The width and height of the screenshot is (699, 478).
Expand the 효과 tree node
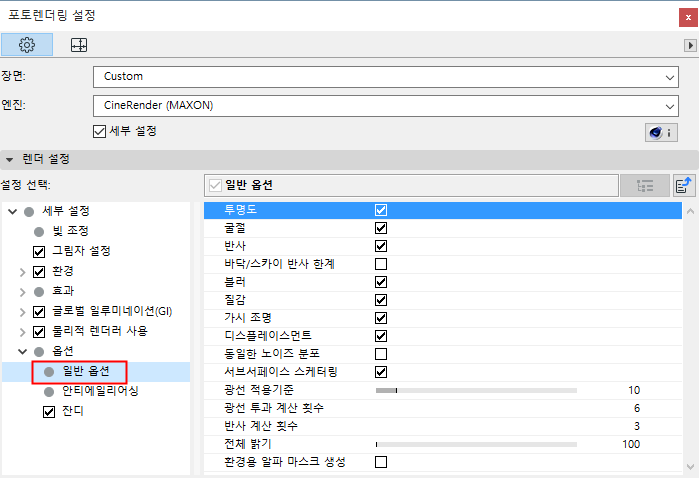click(22, 292)
